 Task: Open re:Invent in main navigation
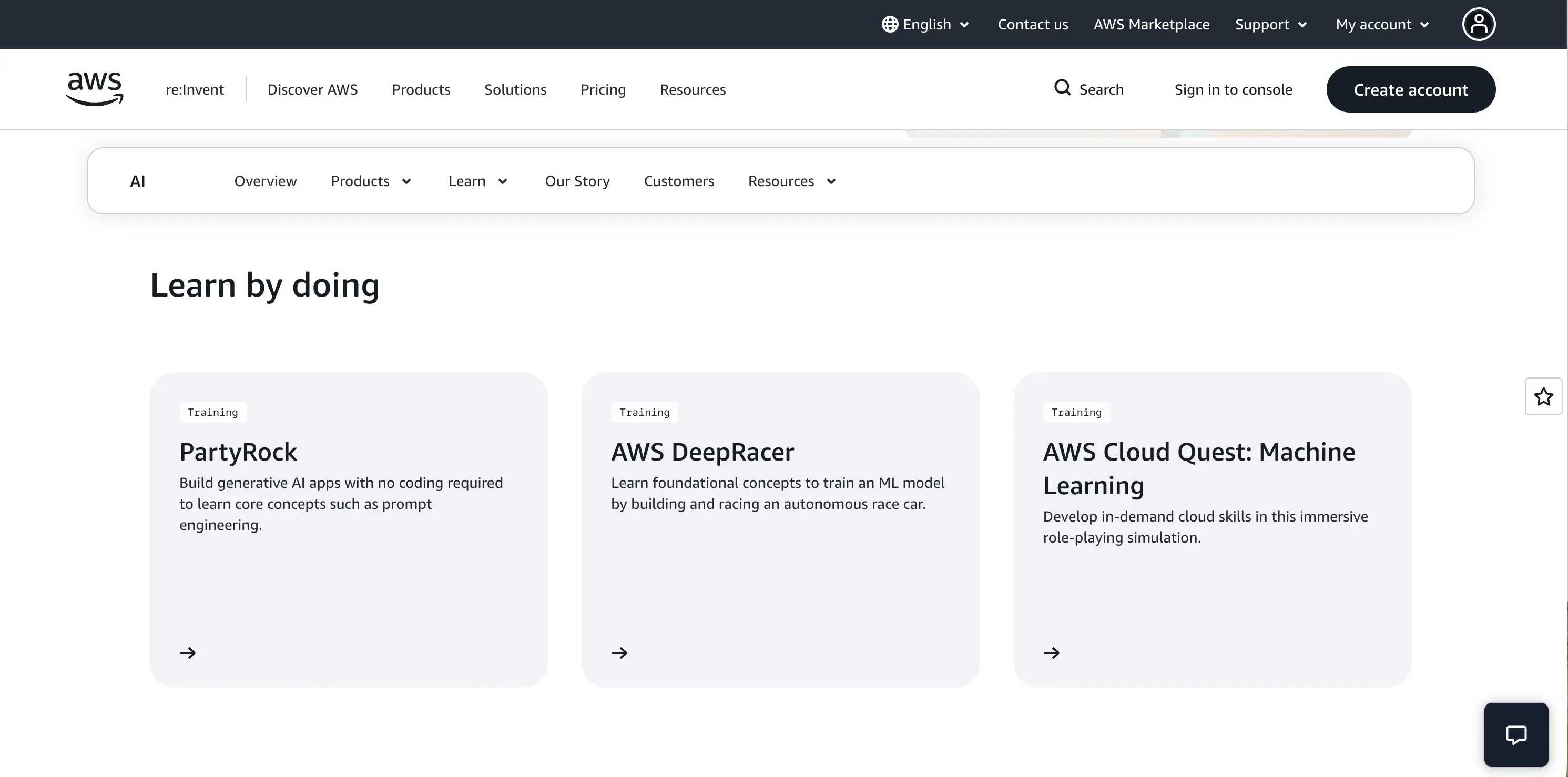click(195, 89)
